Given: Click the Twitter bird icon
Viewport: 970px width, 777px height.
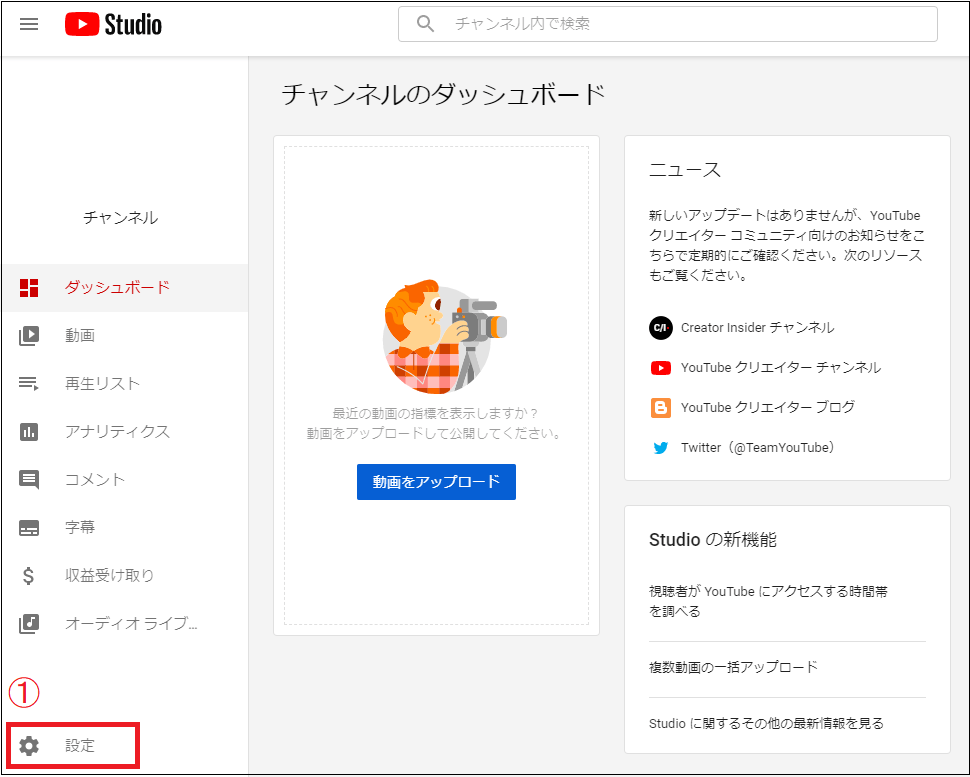Looking at the screenshot, I should tap(661, 448).
